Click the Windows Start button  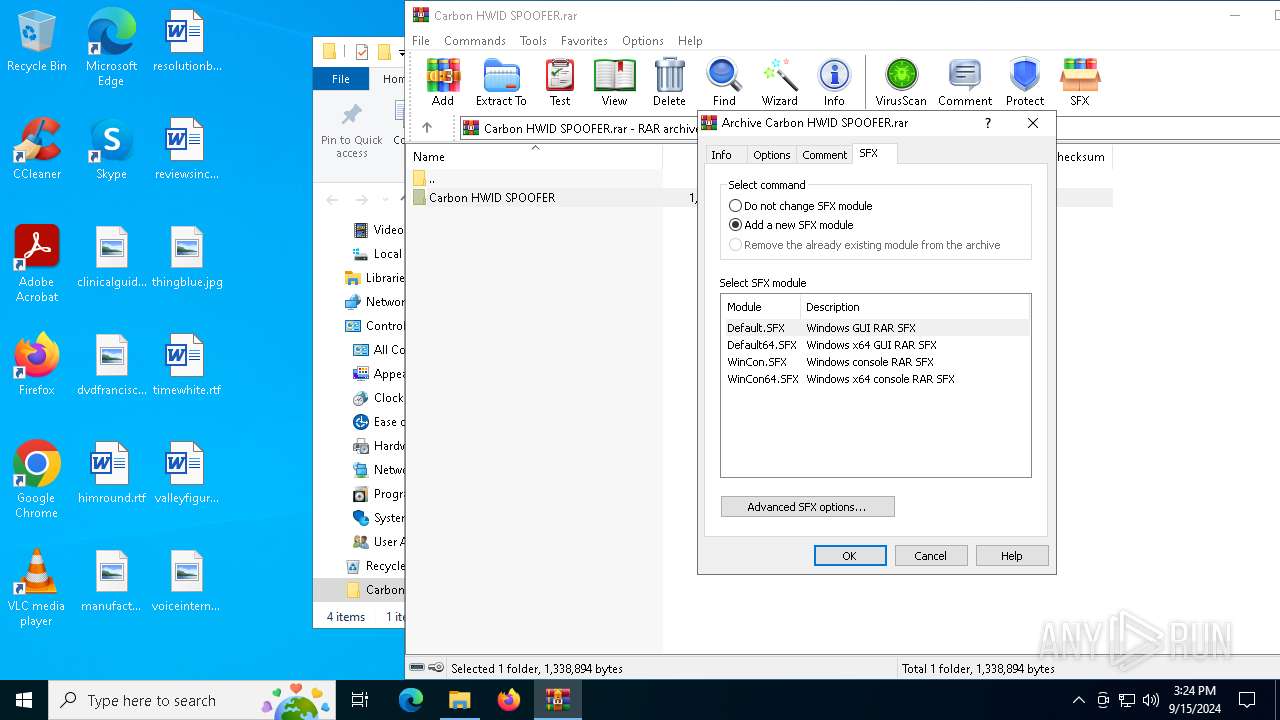pos(24,700)
